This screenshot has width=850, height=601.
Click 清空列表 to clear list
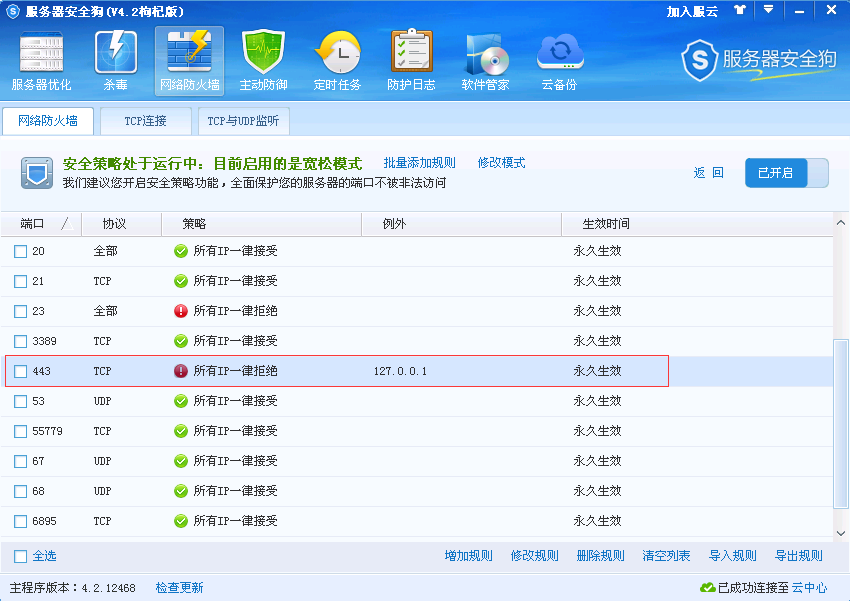pyautogui.click(x=666, y=556)
